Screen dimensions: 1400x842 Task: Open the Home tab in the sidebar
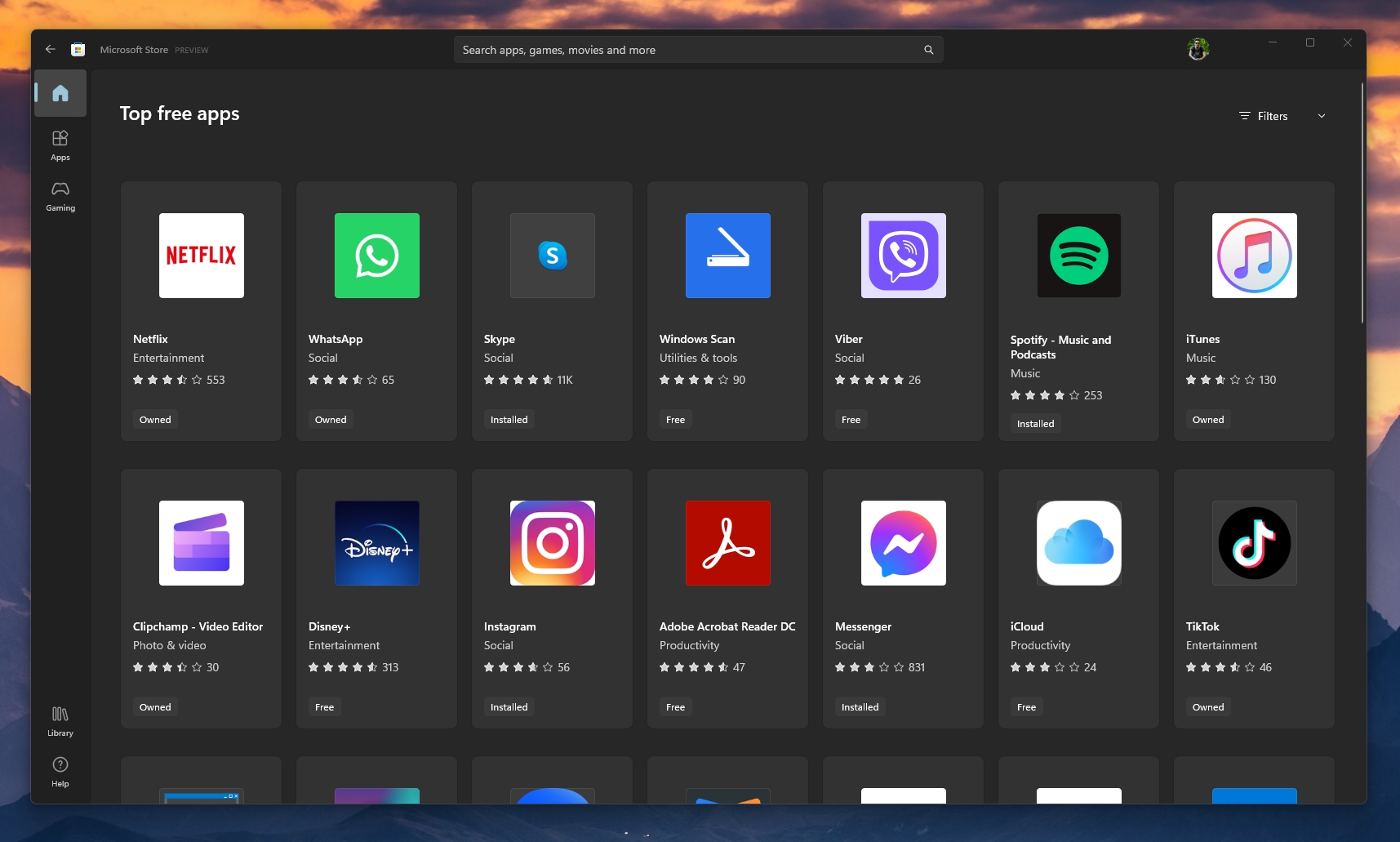coord(60,92)
